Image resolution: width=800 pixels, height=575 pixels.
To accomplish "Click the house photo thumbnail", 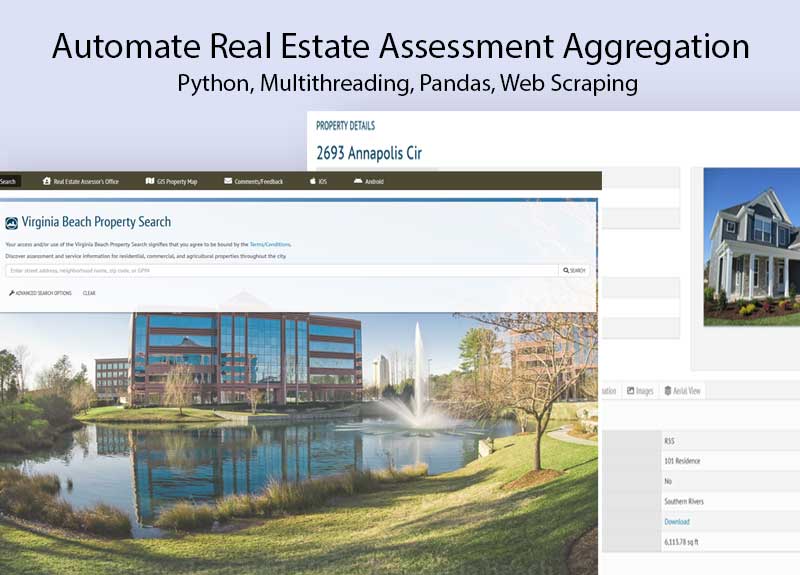I will click(x=752, y=246).
